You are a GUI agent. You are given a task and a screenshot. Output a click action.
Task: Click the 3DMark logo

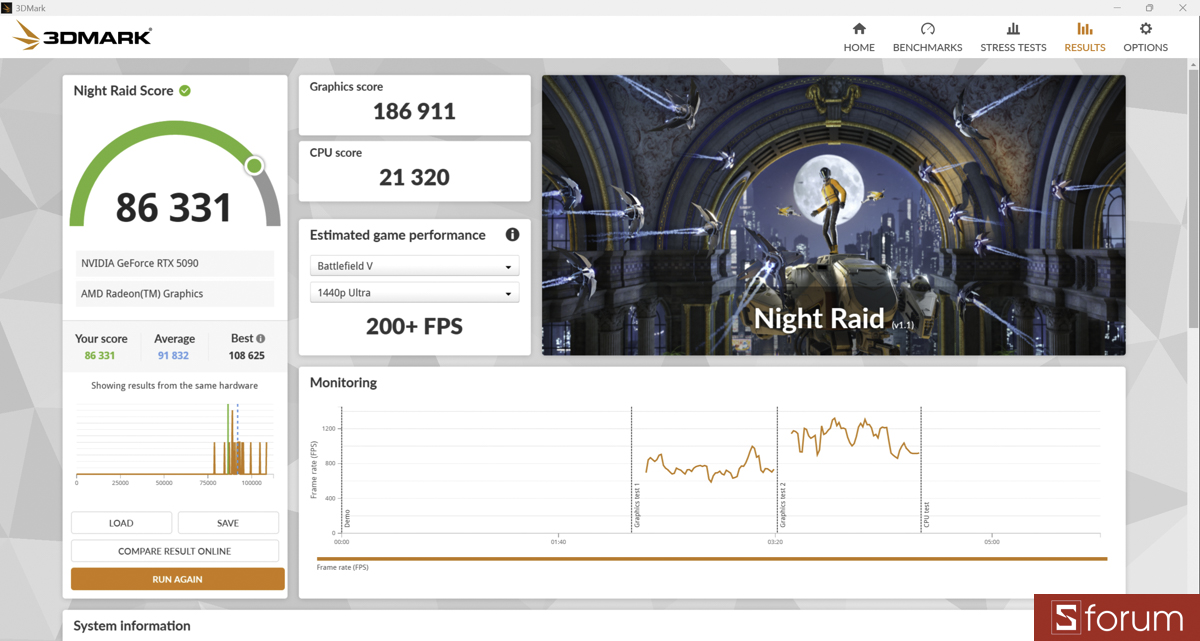tap(83, 37)
